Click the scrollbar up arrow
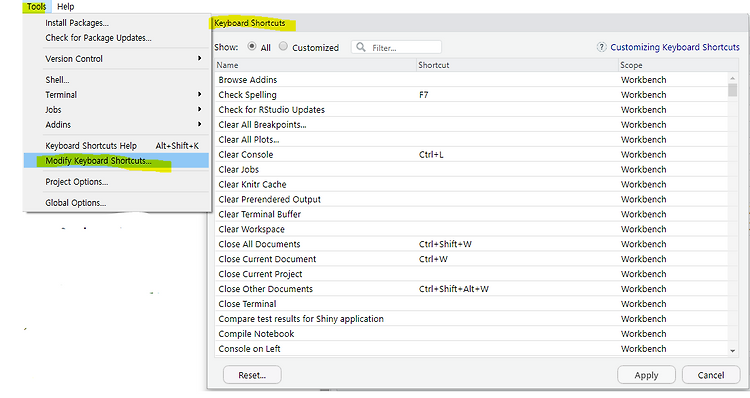750x398 pixels. (732, 78)
